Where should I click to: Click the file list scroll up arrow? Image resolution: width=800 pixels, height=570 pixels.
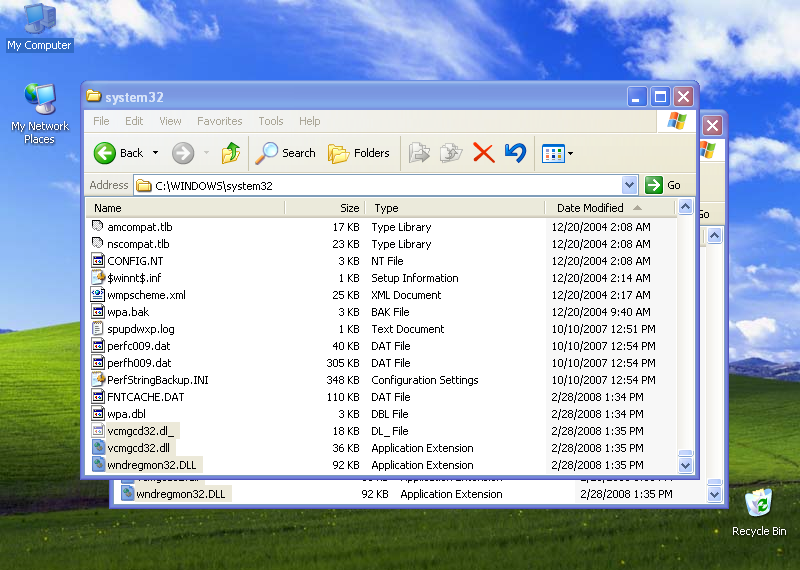point(685,207)
